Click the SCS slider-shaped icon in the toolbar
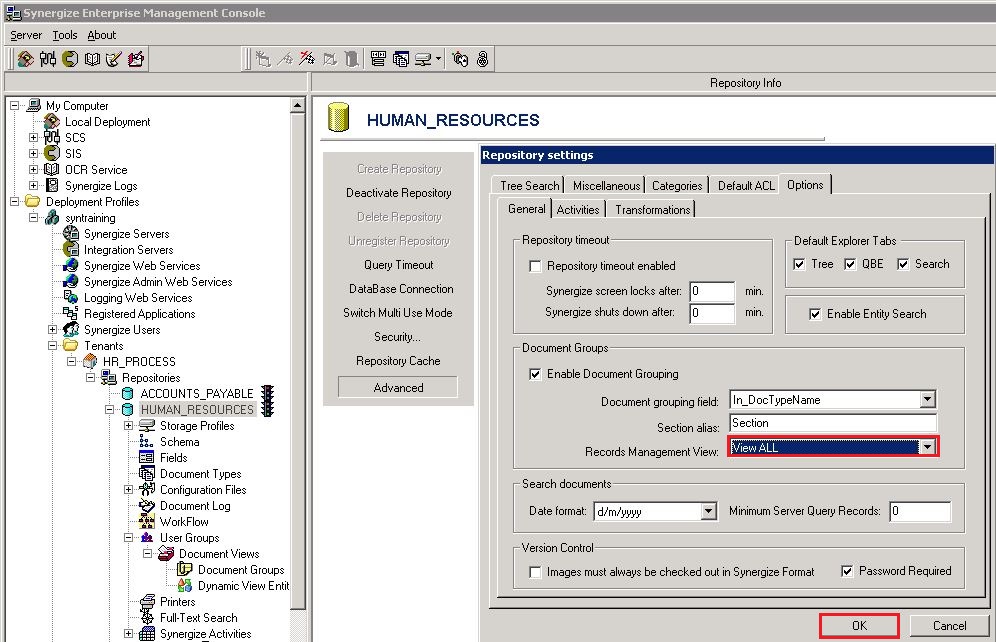Image resolution: width=996 pixels, height=642 pixels. 48,59
